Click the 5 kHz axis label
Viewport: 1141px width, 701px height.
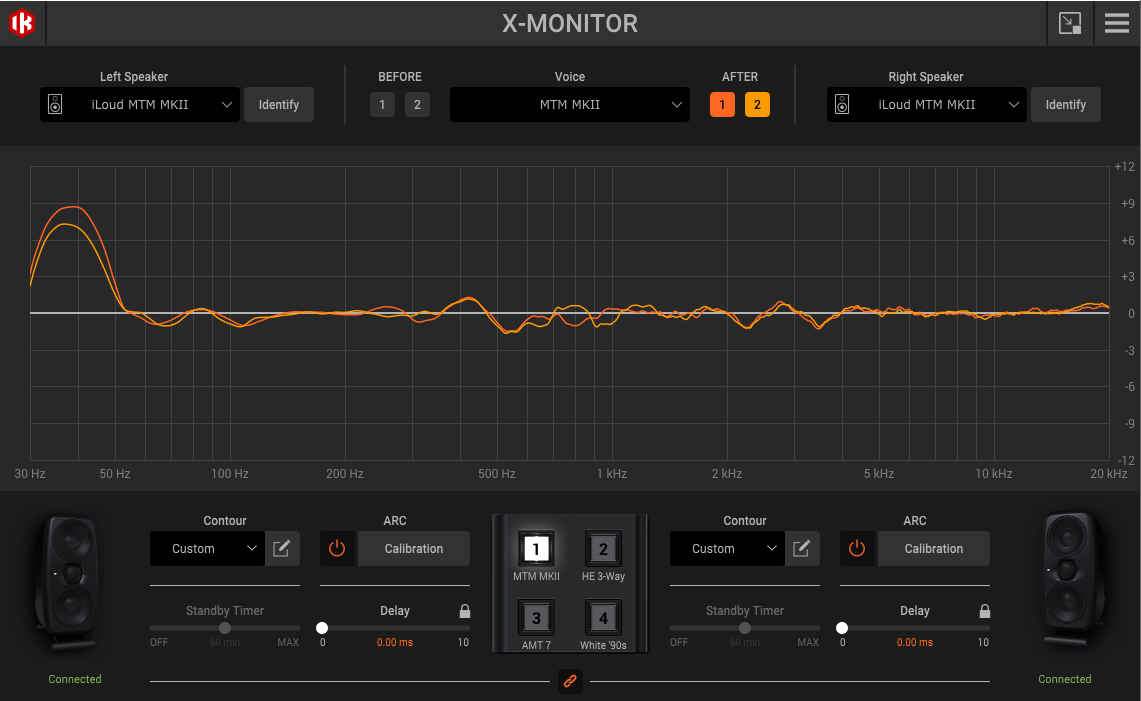pyautogui.click(x=879, y=473)
